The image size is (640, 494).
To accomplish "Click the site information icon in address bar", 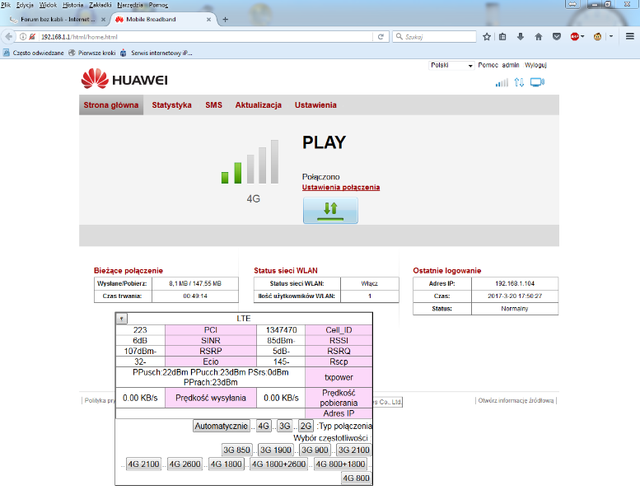I will [x=23, y=37].
